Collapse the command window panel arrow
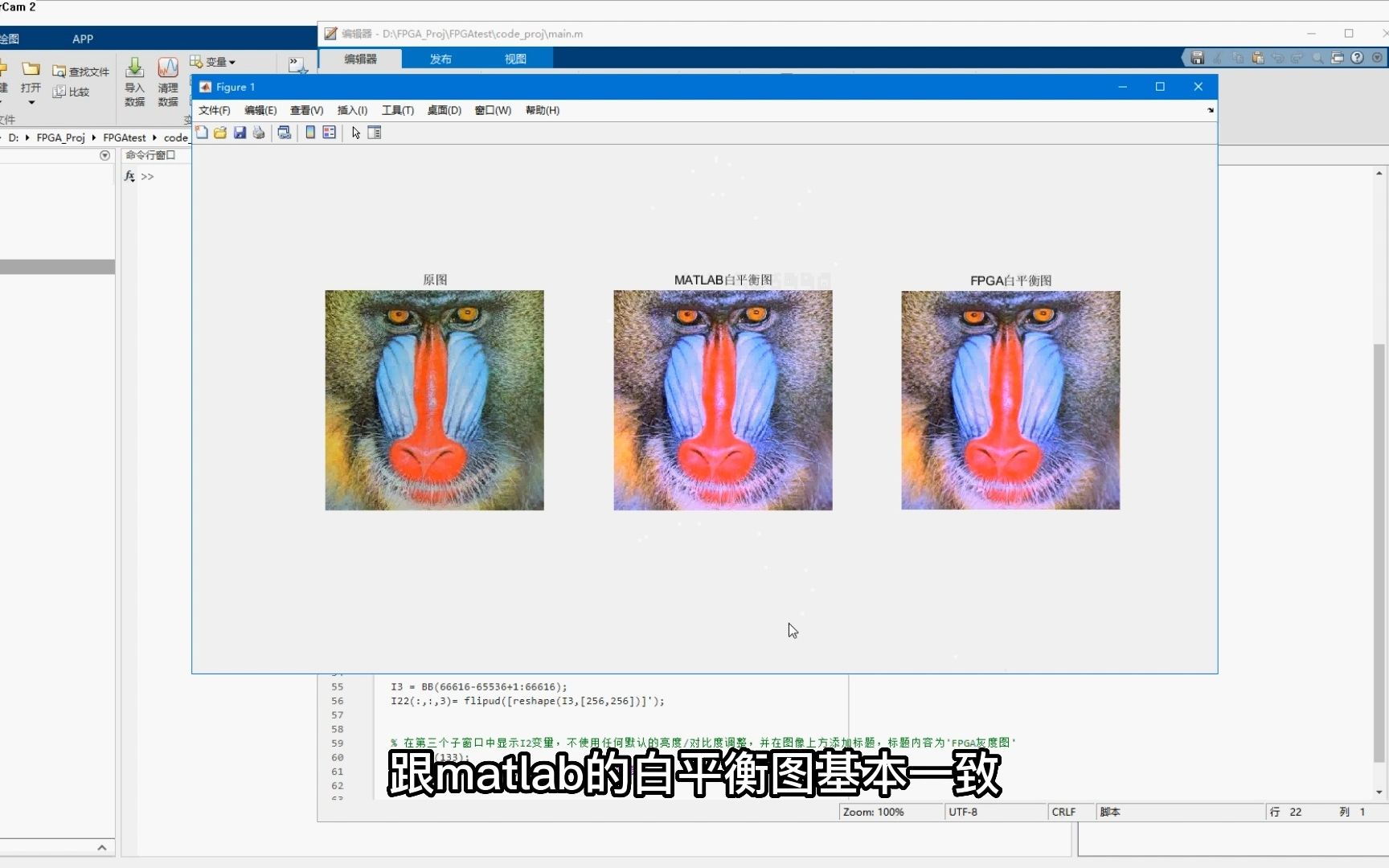Viewport: 1389px width, 868px height. (x=104, y=155)
